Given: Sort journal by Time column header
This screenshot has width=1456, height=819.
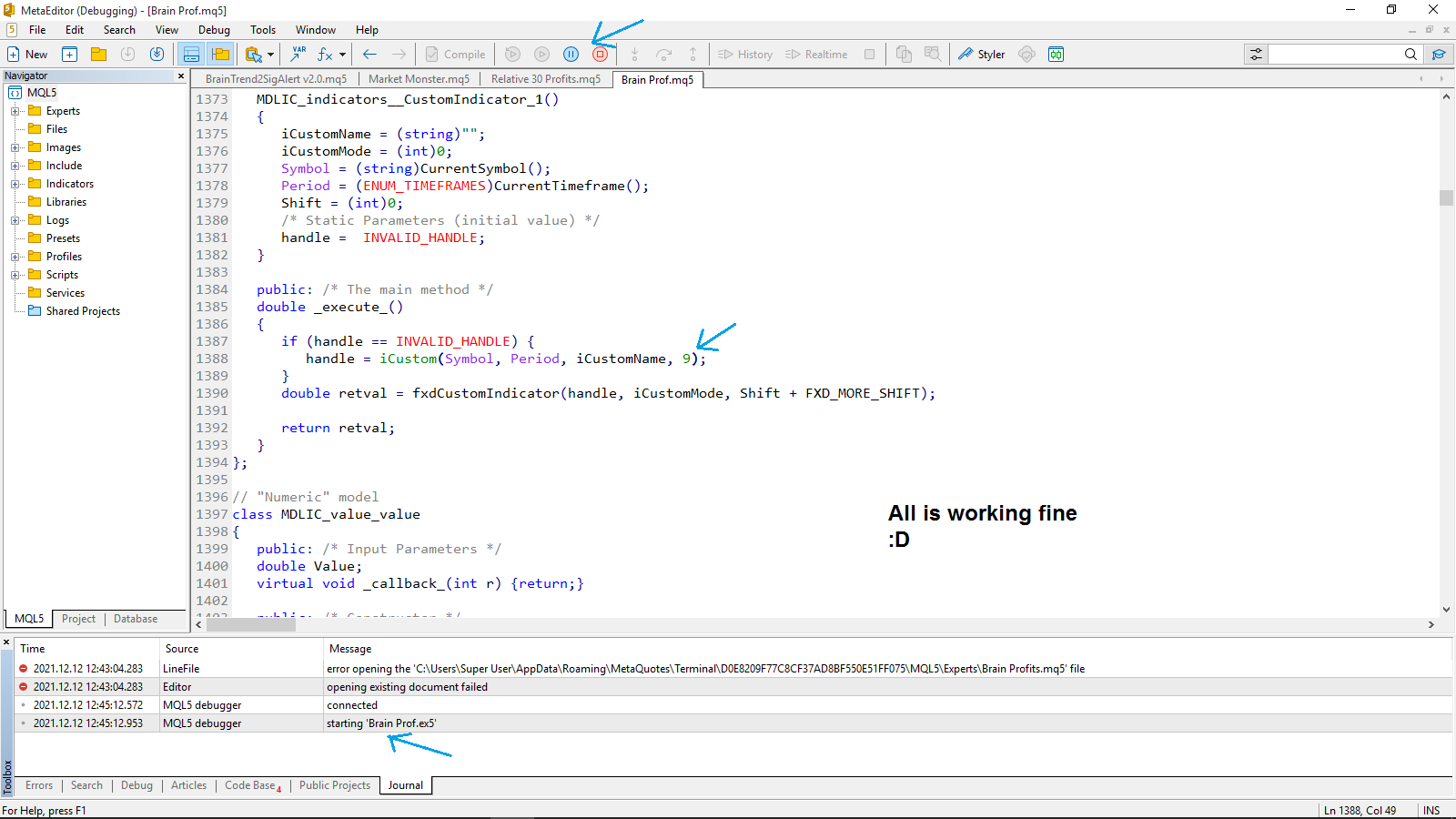Looking at the screenshot, I should 86,649.
